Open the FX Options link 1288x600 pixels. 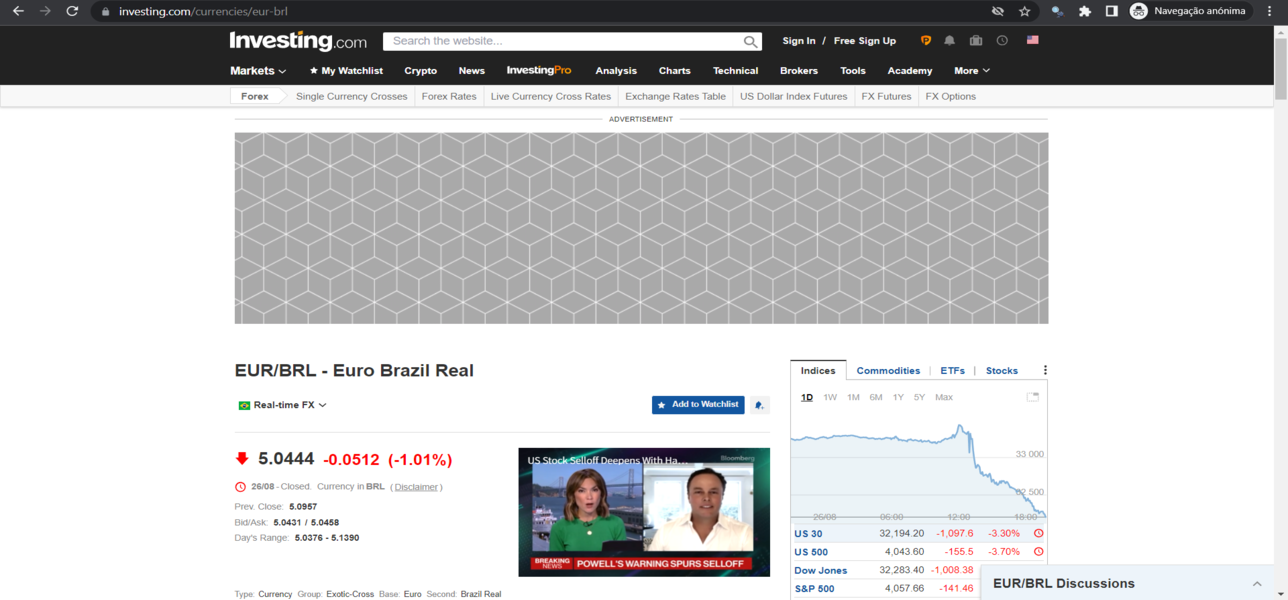[951, 97]
